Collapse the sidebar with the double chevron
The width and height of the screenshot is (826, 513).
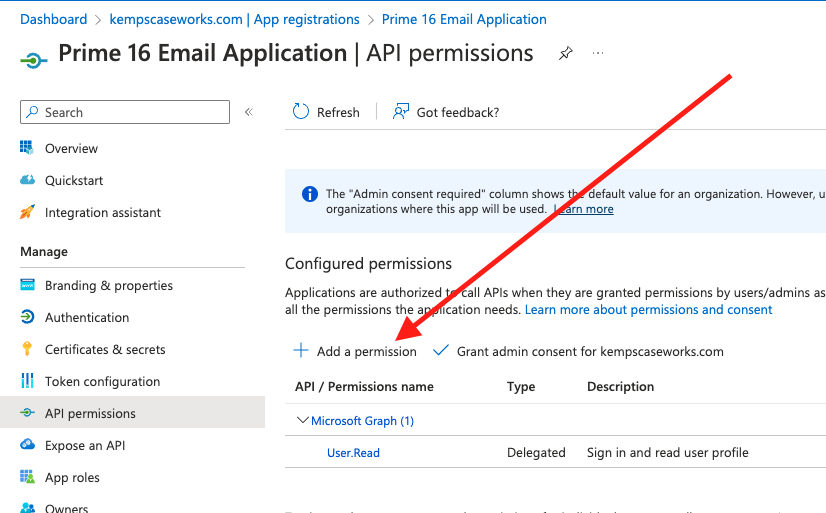(249, 112)
